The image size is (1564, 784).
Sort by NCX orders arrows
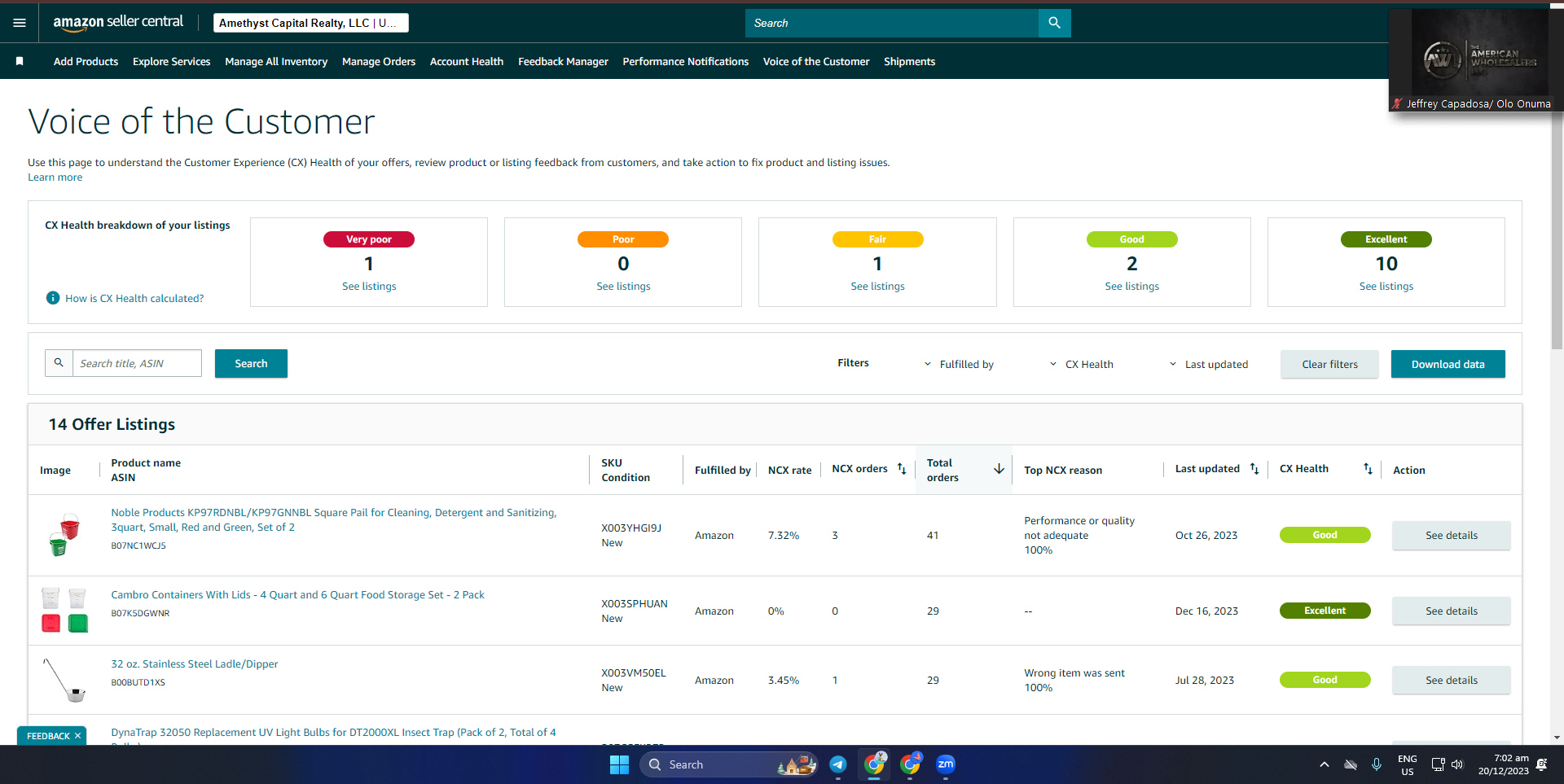(902, 469)
